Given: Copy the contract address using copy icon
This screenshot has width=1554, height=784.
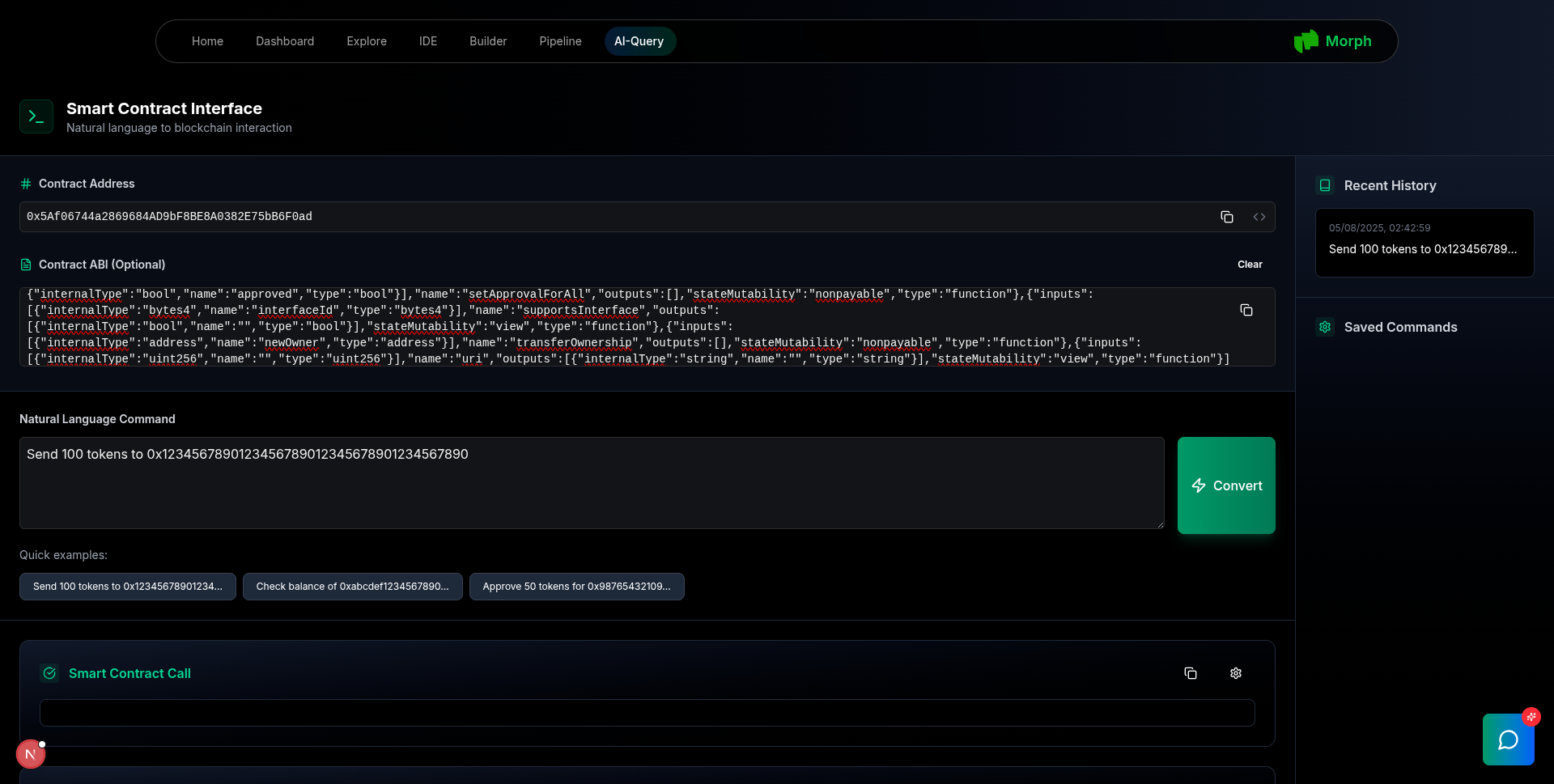Looking at the screenshot, I should point(1227,216).
